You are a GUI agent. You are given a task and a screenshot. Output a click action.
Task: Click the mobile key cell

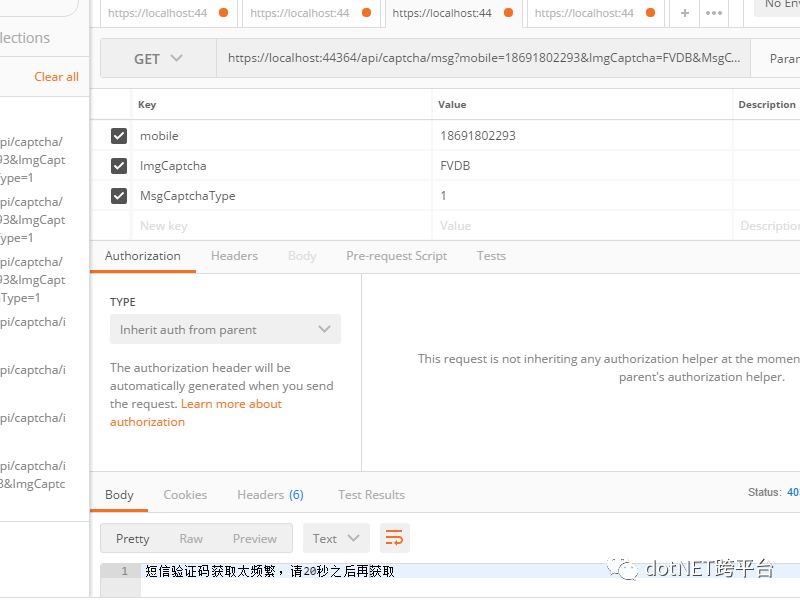point(282,136)
